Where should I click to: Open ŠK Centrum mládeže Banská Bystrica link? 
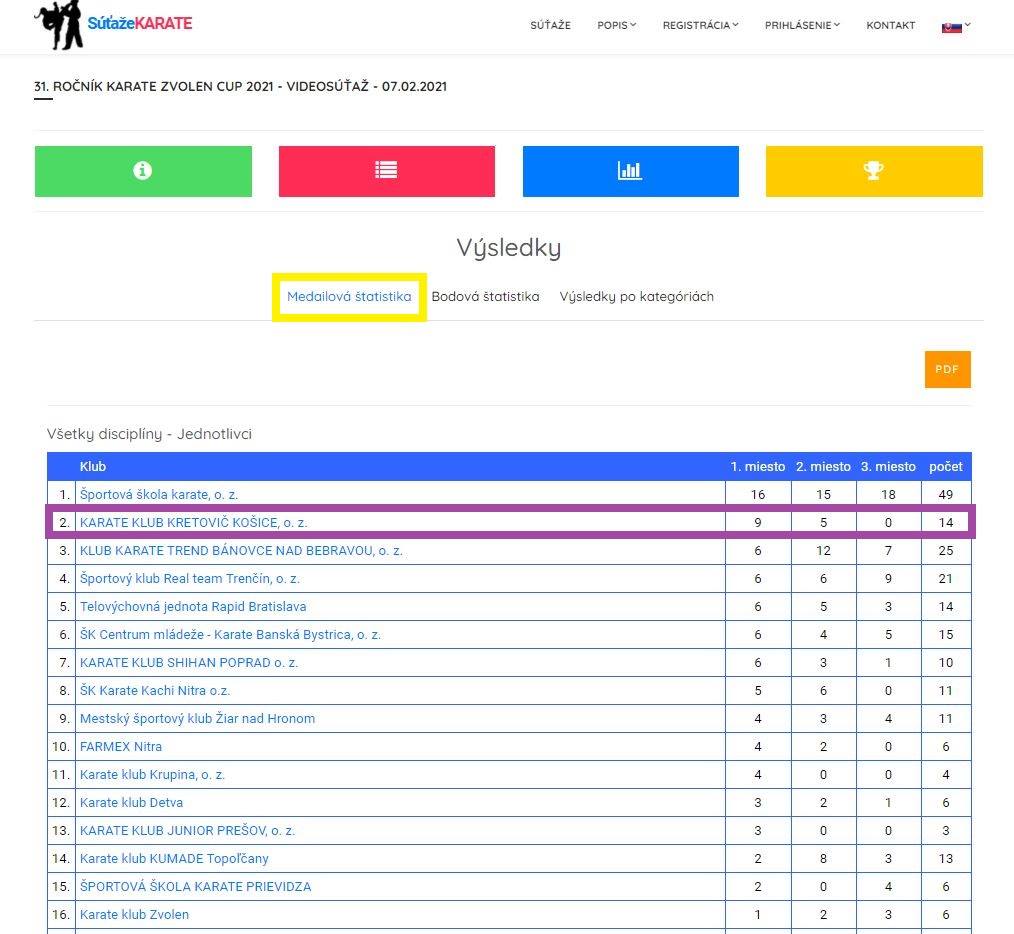click(230, 635)
